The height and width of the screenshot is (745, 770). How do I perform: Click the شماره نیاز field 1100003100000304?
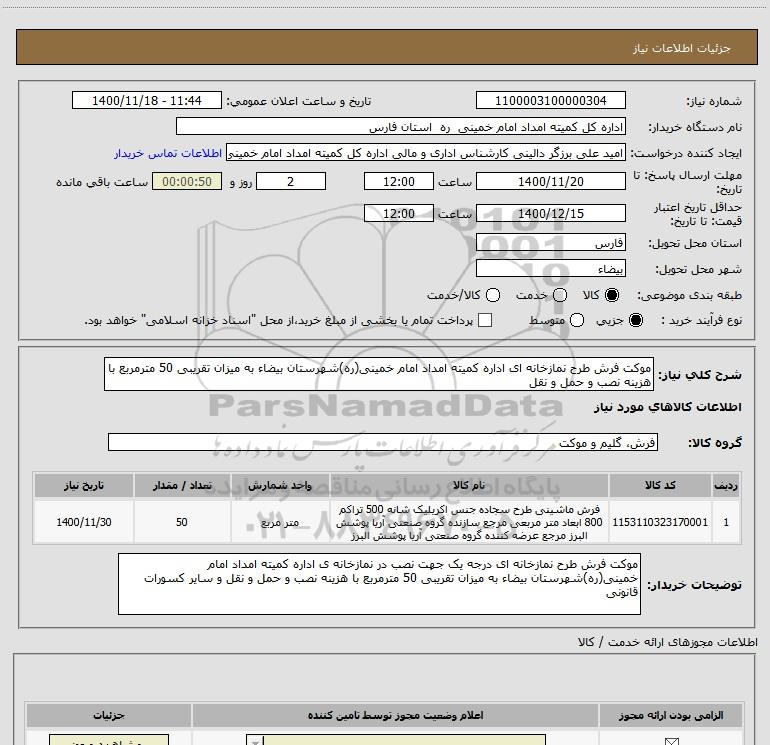(550, 101)
